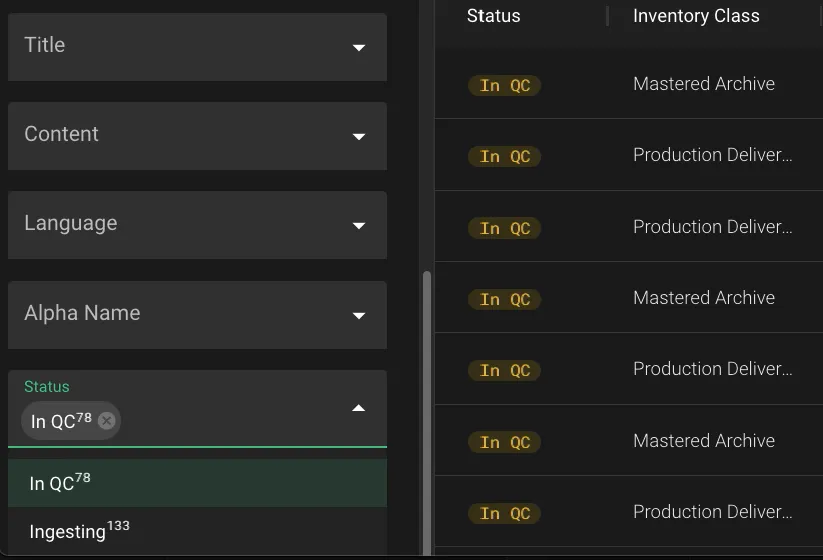
Task: Click In QC badge in first row
Action: (x=504, y=85)
